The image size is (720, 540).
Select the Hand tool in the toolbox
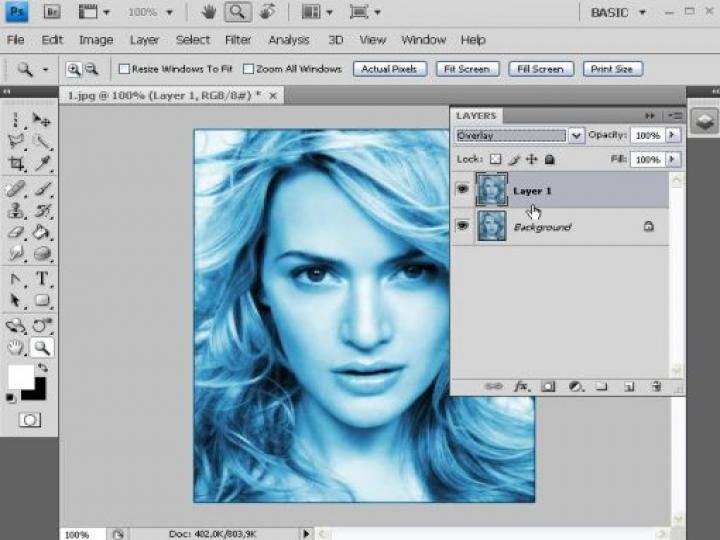coord(16,348)
